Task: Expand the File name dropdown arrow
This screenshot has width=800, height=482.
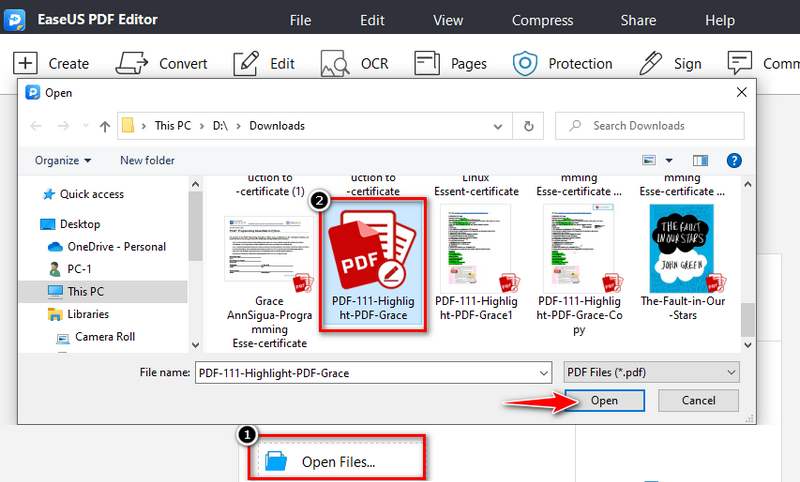Action: pos(544,373)
